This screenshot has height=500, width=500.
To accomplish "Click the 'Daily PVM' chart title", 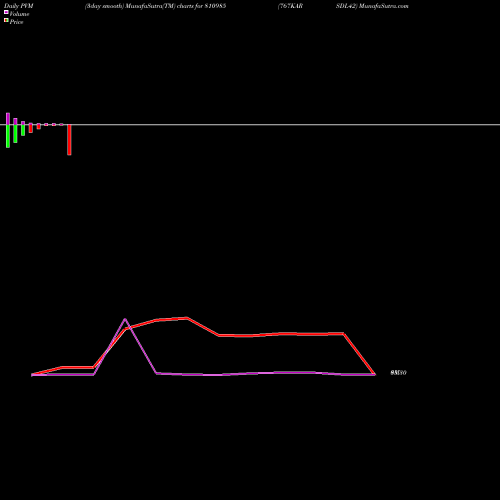I will tap(19, 6).
